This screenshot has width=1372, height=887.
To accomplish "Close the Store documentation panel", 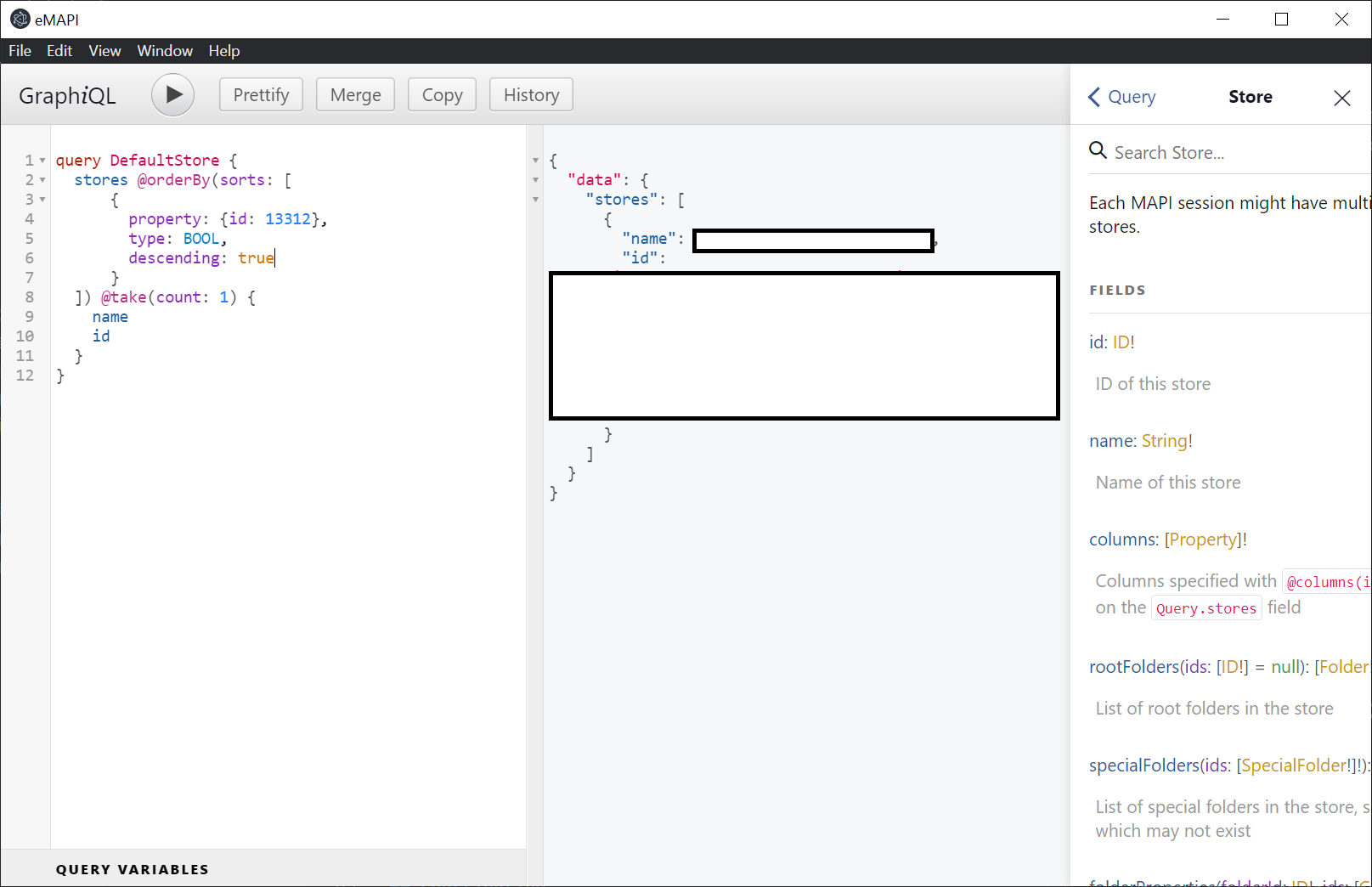I will coord(1342,98).
